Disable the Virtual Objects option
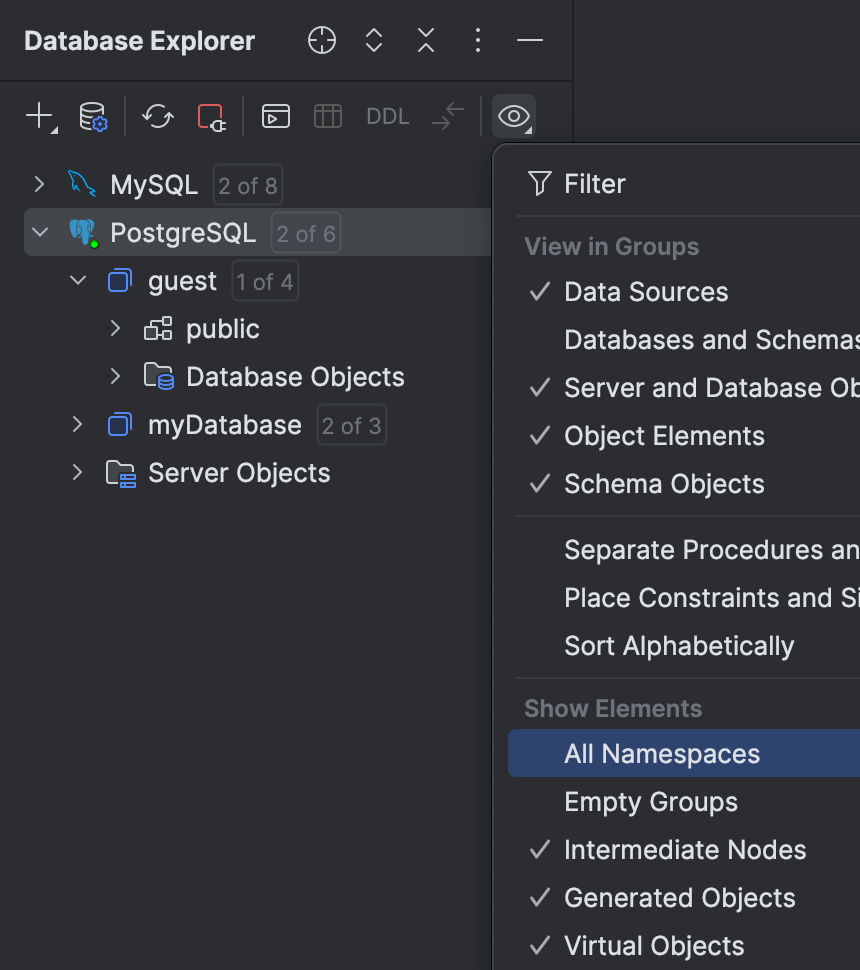The height and width of the screenshot is (970, 860). (654, 945)
